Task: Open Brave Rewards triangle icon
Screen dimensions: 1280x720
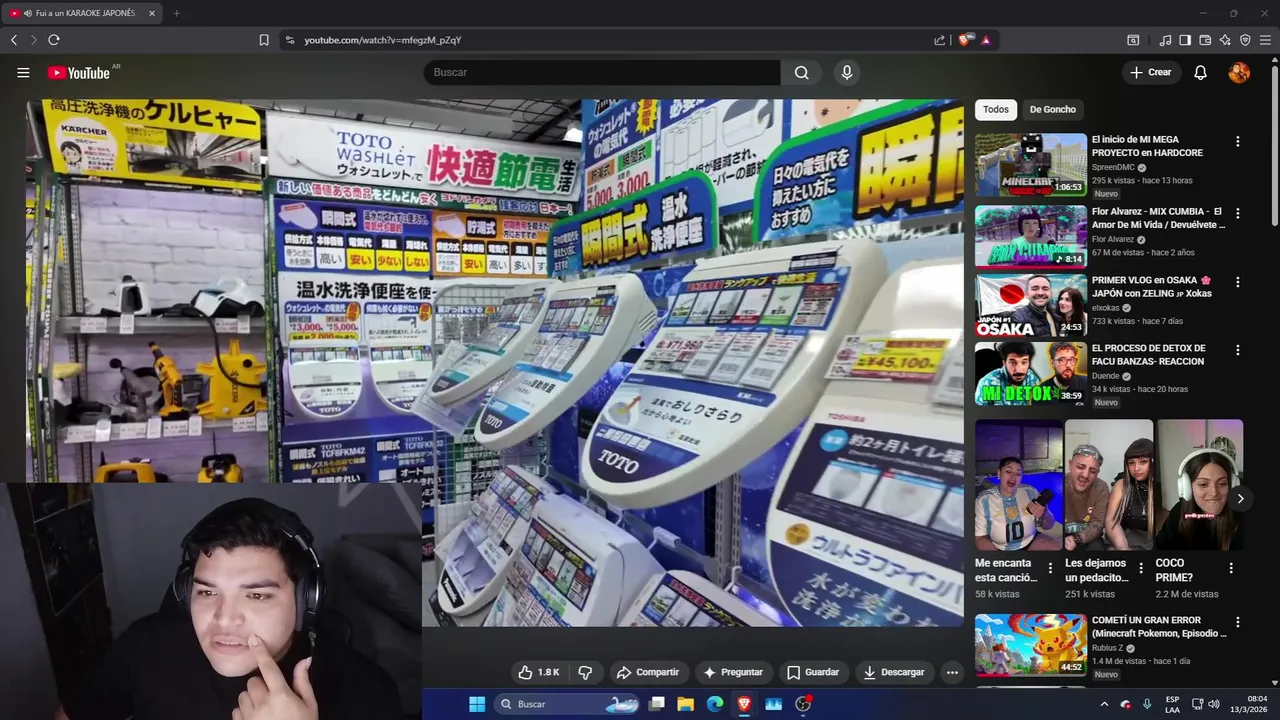Action: click(986, 40)
